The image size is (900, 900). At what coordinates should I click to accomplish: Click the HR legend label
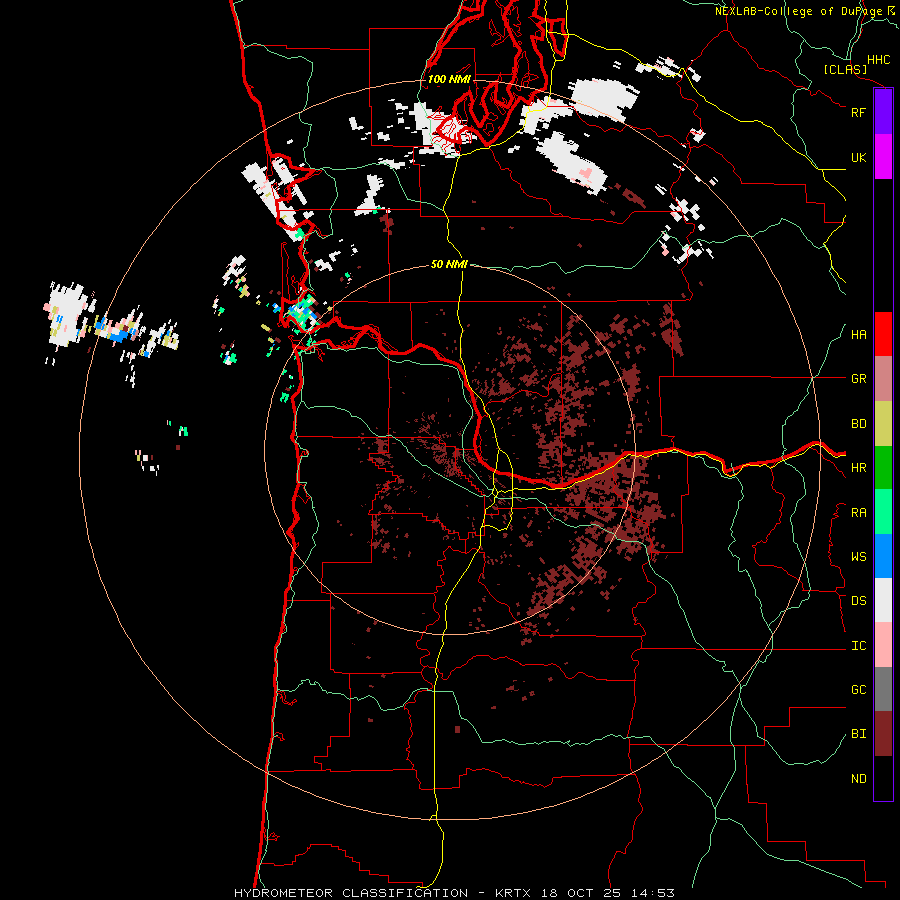pos(858,468)
